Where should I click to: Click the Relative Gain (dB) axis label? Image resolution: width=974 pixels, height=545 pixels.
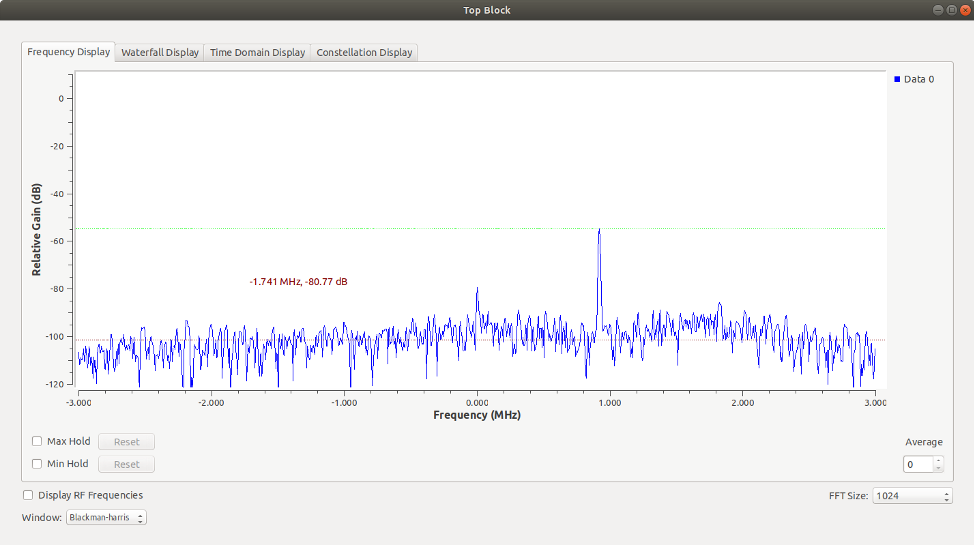pyautogui.click(x=37, y=230)
